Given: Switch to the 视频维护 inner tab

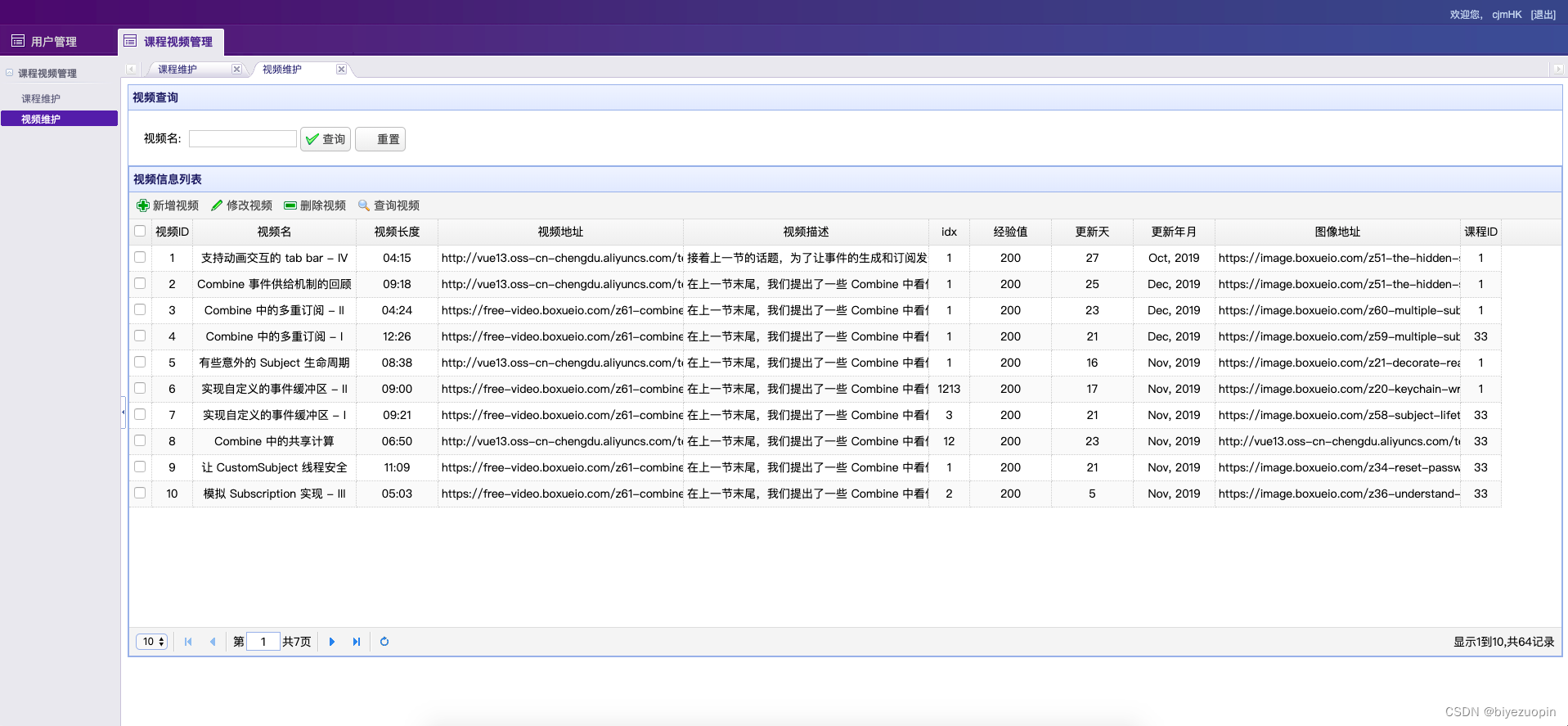Looking at the screenshot, I should (282, 70).
